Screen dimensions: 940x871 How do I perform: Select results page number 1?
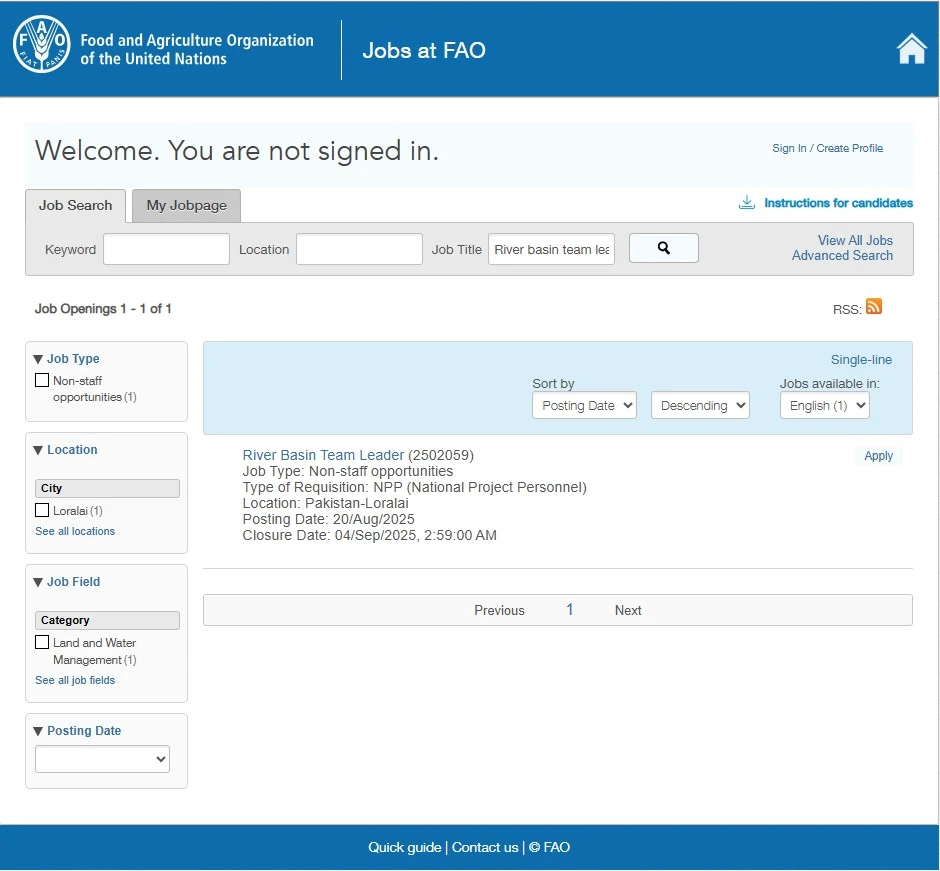coord(570,610)
